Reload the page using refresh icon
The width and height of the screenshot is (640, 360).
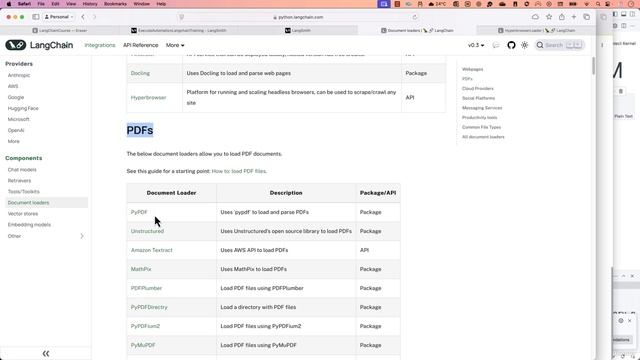415,17
